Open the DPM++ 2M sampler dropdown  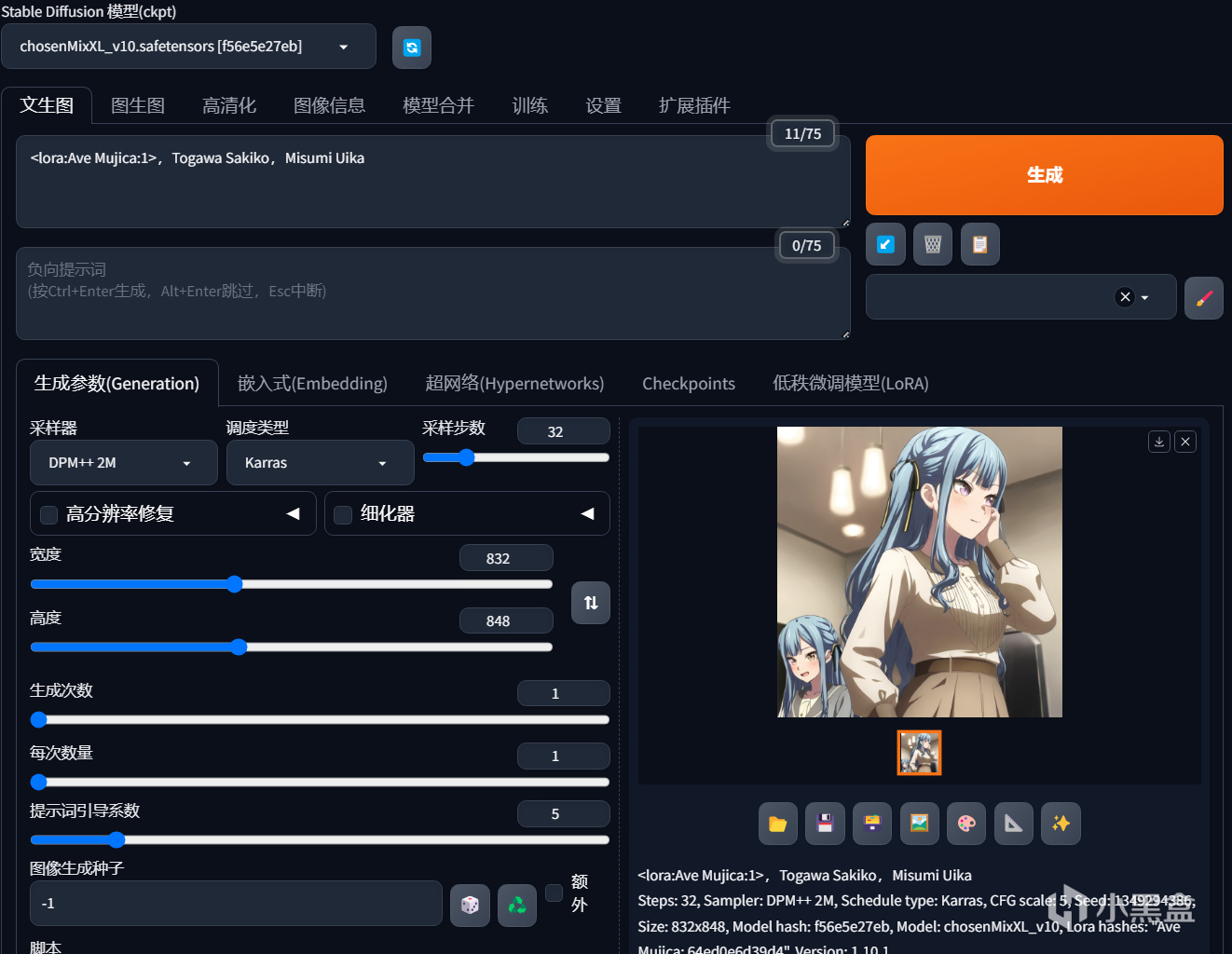(x=124, y=463)
